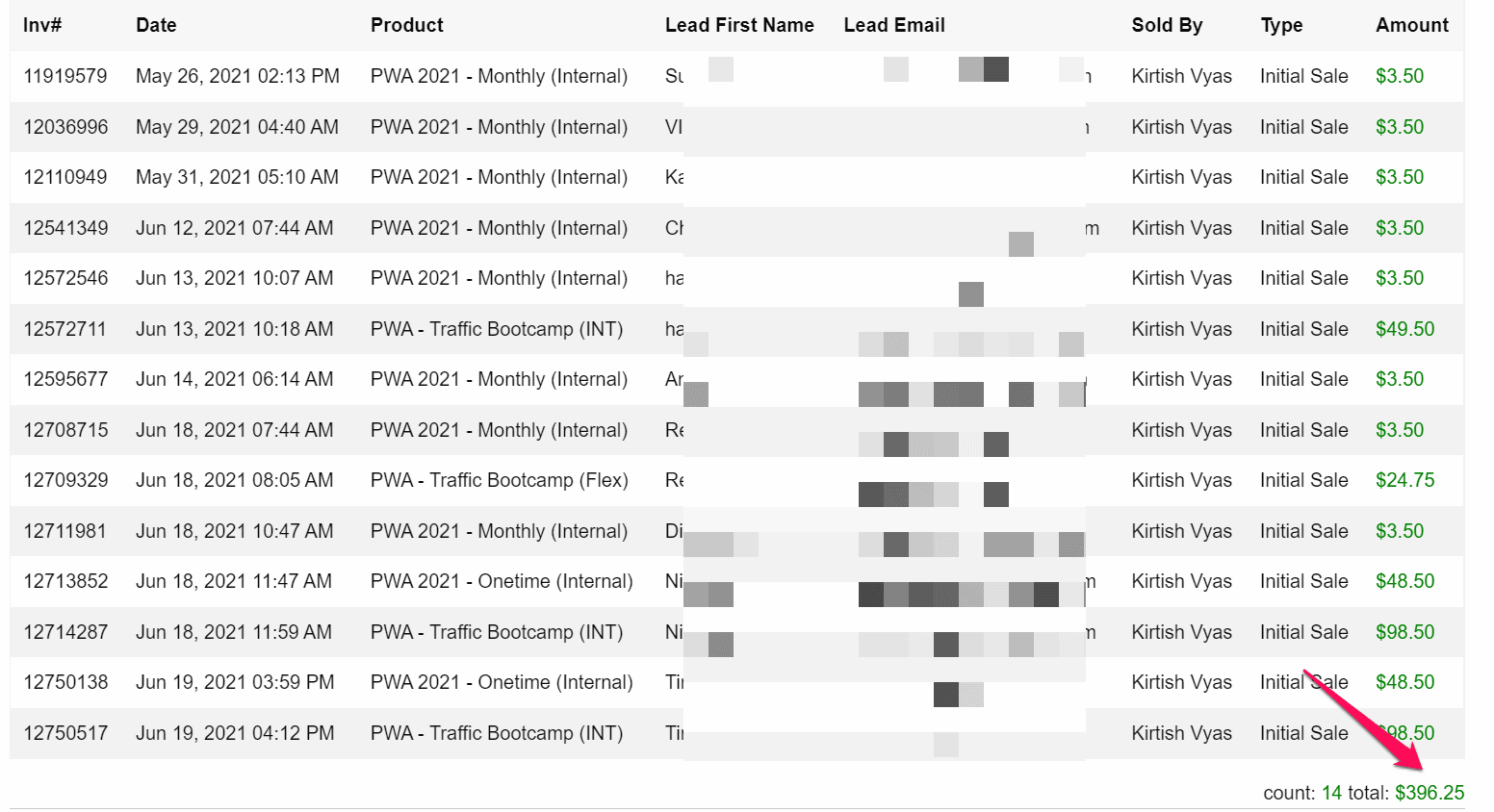The image size is (1494, 812).
Task: Click the Sold By column header
Action: tap(1167, 25)
